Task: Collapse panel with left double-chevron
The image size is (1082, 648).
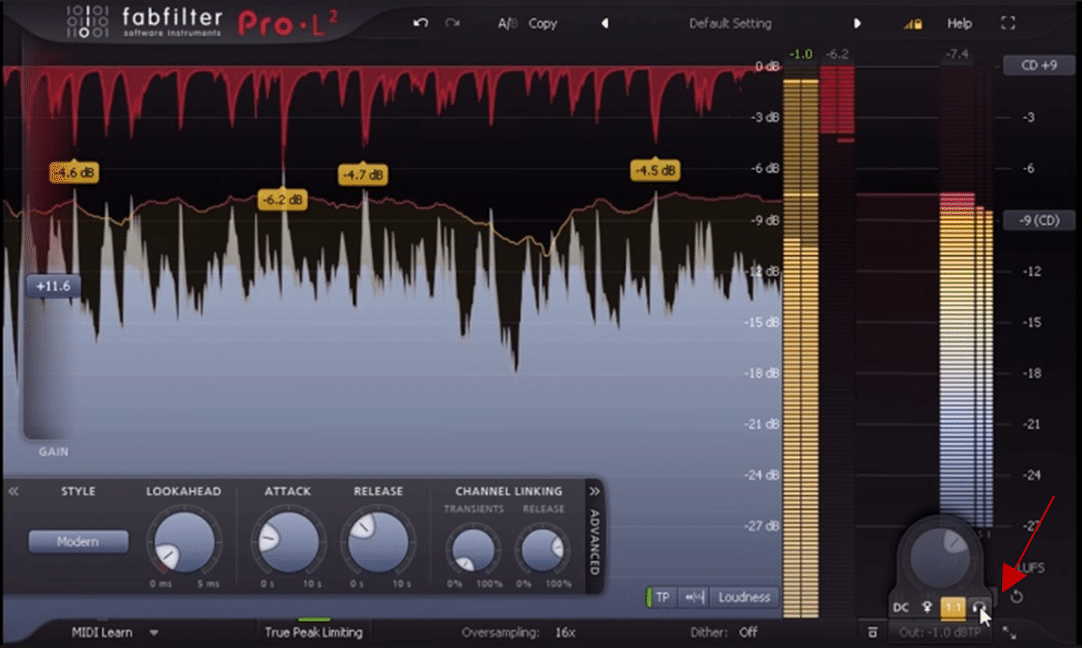Action: click(13, 491)
